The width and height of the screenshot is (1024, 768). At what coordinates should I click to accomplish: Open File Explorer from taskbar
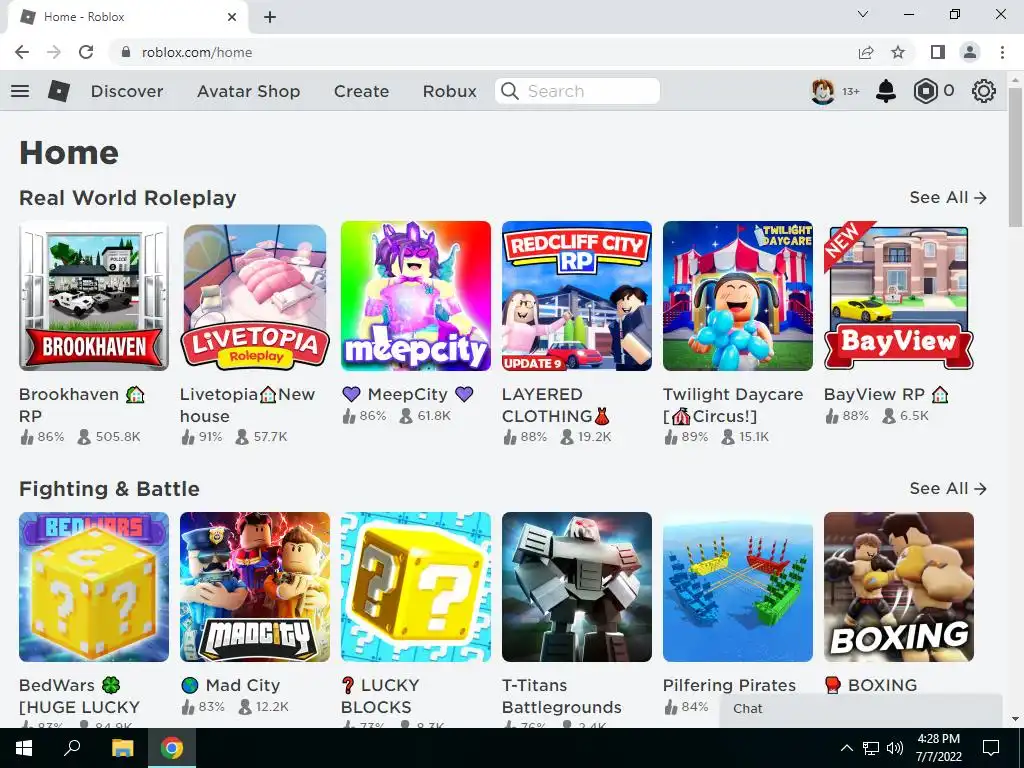122,748
